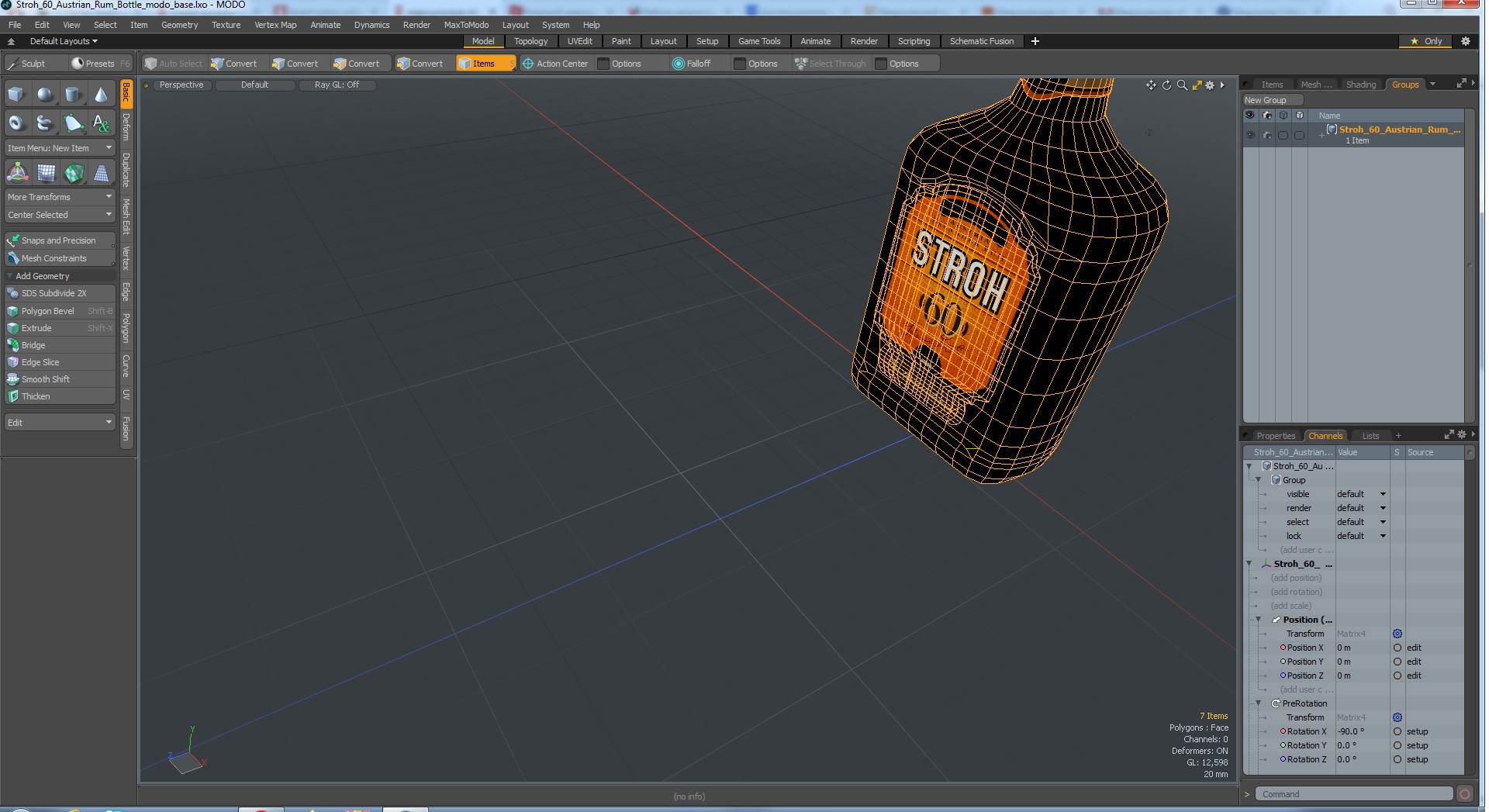Open the Item Menu: New Item dropdown
The height and width of the screenshot is (812, 1489).
60,148
